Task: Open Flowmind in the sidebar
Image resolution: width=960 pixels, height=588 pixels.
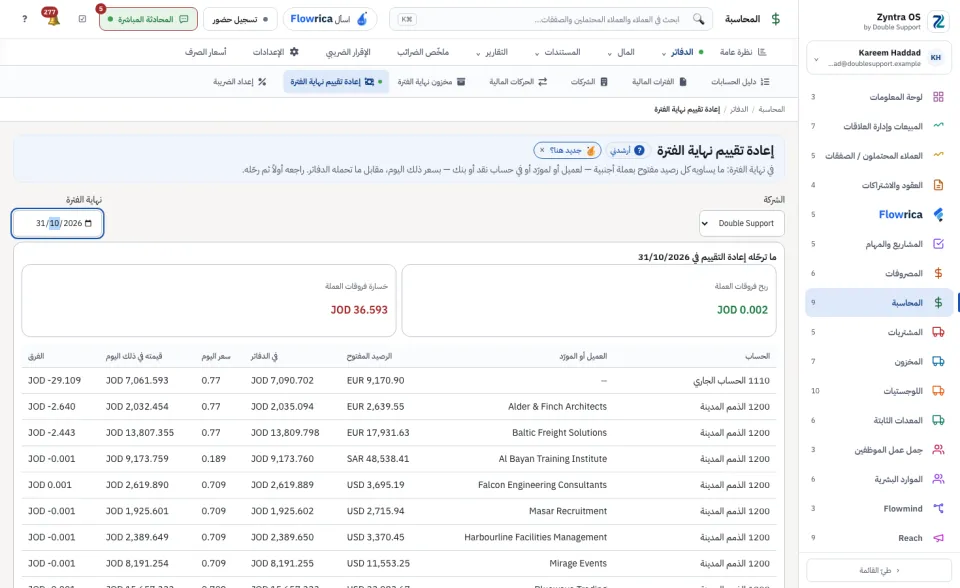Action: (879, 508)
